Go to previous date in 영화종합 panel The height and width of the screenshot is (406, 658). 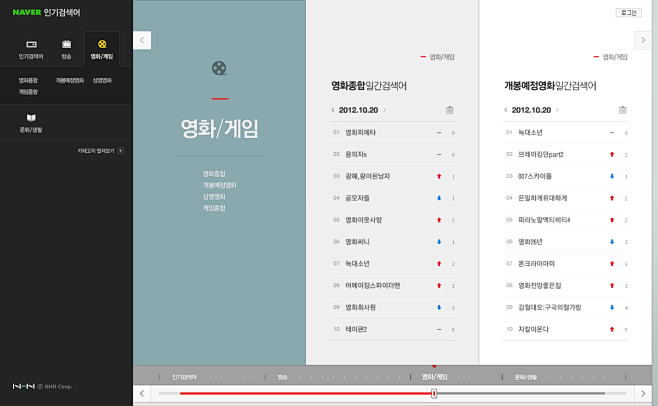pyautogui.click(x=333, y=110)
